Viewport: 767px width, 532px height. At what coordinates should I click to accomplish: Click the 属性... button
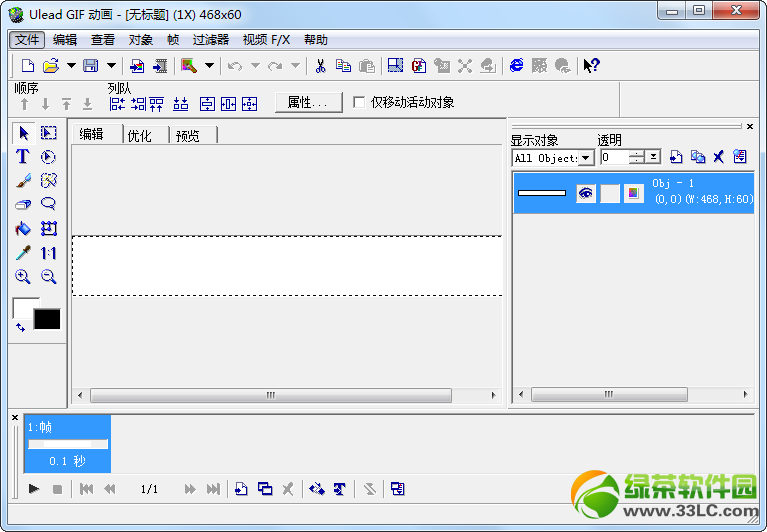tap(308, 102)
